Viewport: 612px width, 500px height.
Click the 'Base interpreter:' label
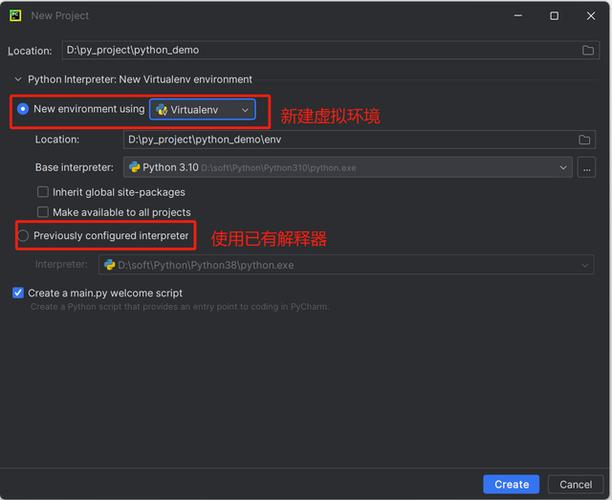(74, 167)
